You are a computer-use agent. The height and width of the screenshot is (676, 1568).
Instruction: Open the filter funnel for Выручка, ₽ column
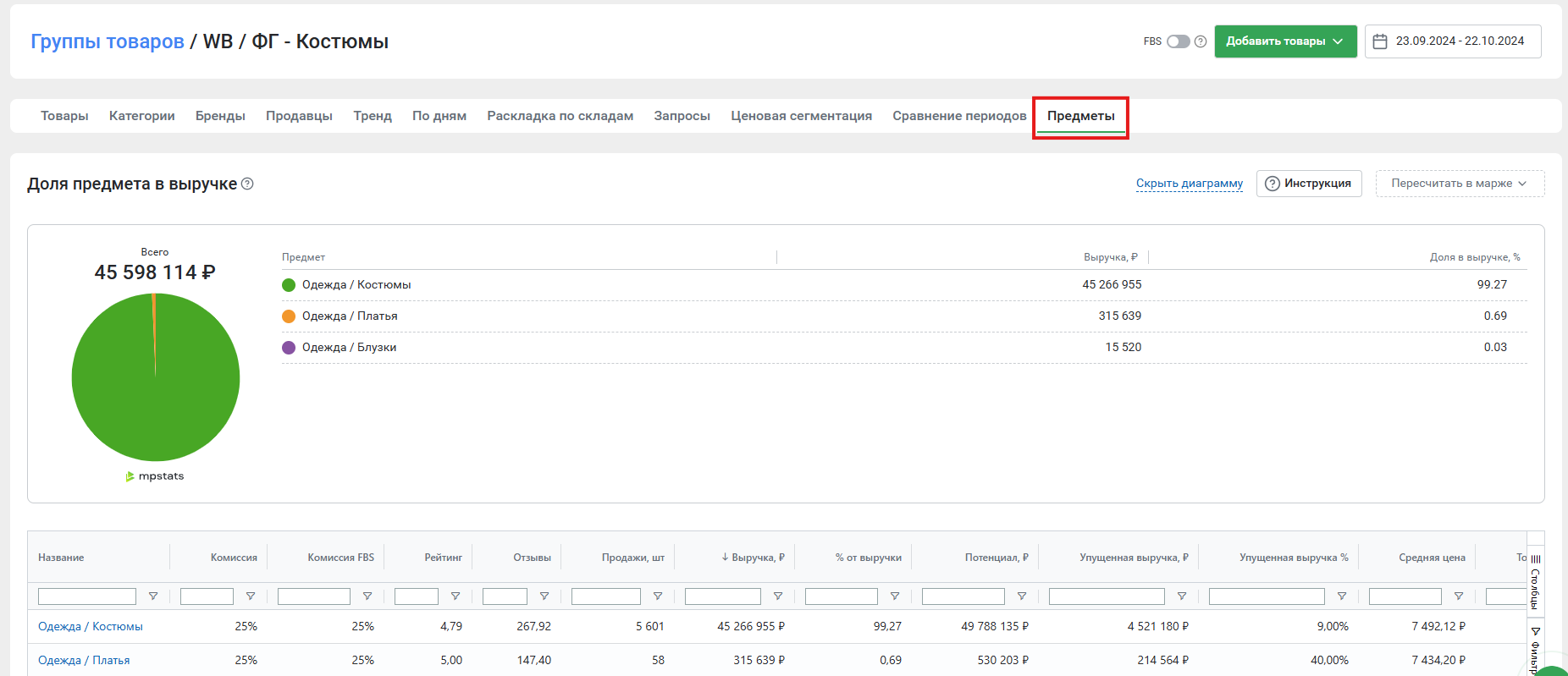tap(778, 596)
